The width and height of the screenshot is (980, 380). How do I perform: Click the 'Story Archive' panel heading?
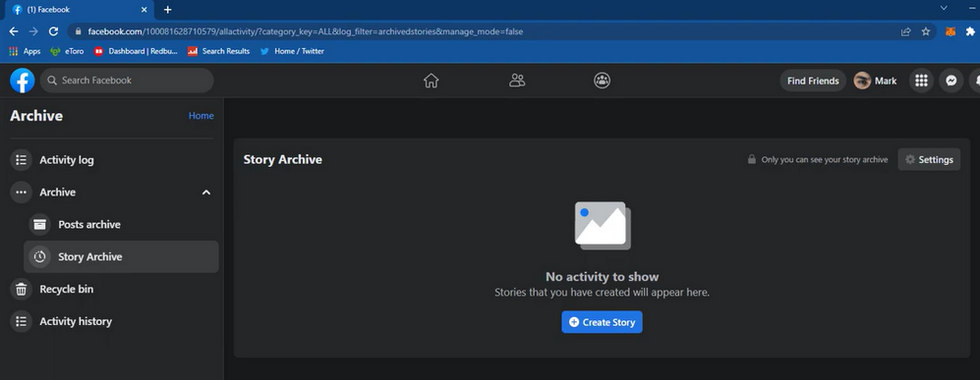[x=283, y=159]
